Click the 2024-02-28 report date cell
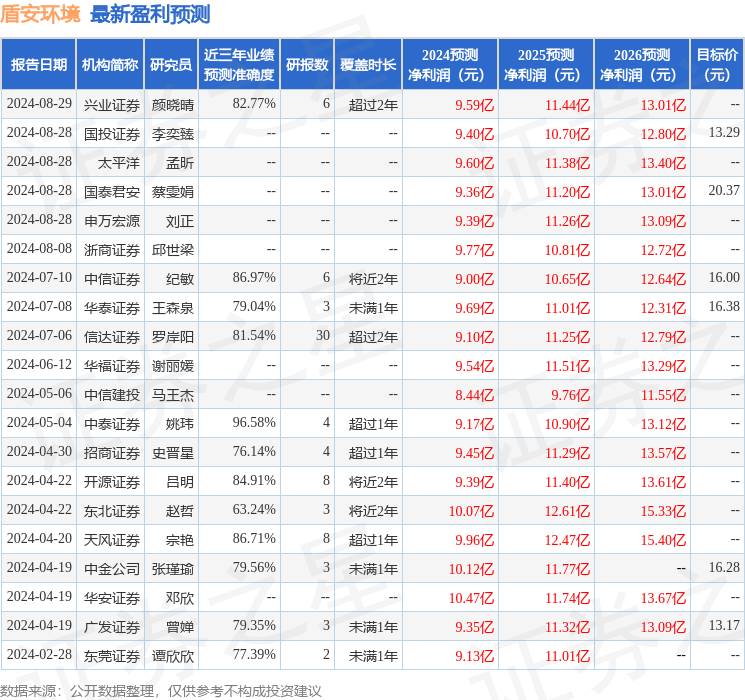Viewport: 745px width, 700px height. click(x=39, y=656)
